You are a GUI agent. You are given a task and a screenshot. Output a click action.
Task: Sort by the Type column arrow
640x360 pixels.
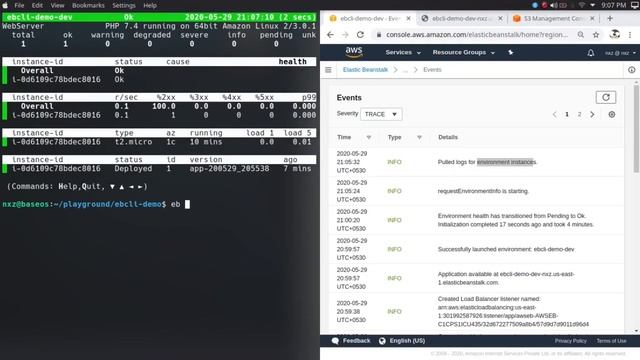419,137
